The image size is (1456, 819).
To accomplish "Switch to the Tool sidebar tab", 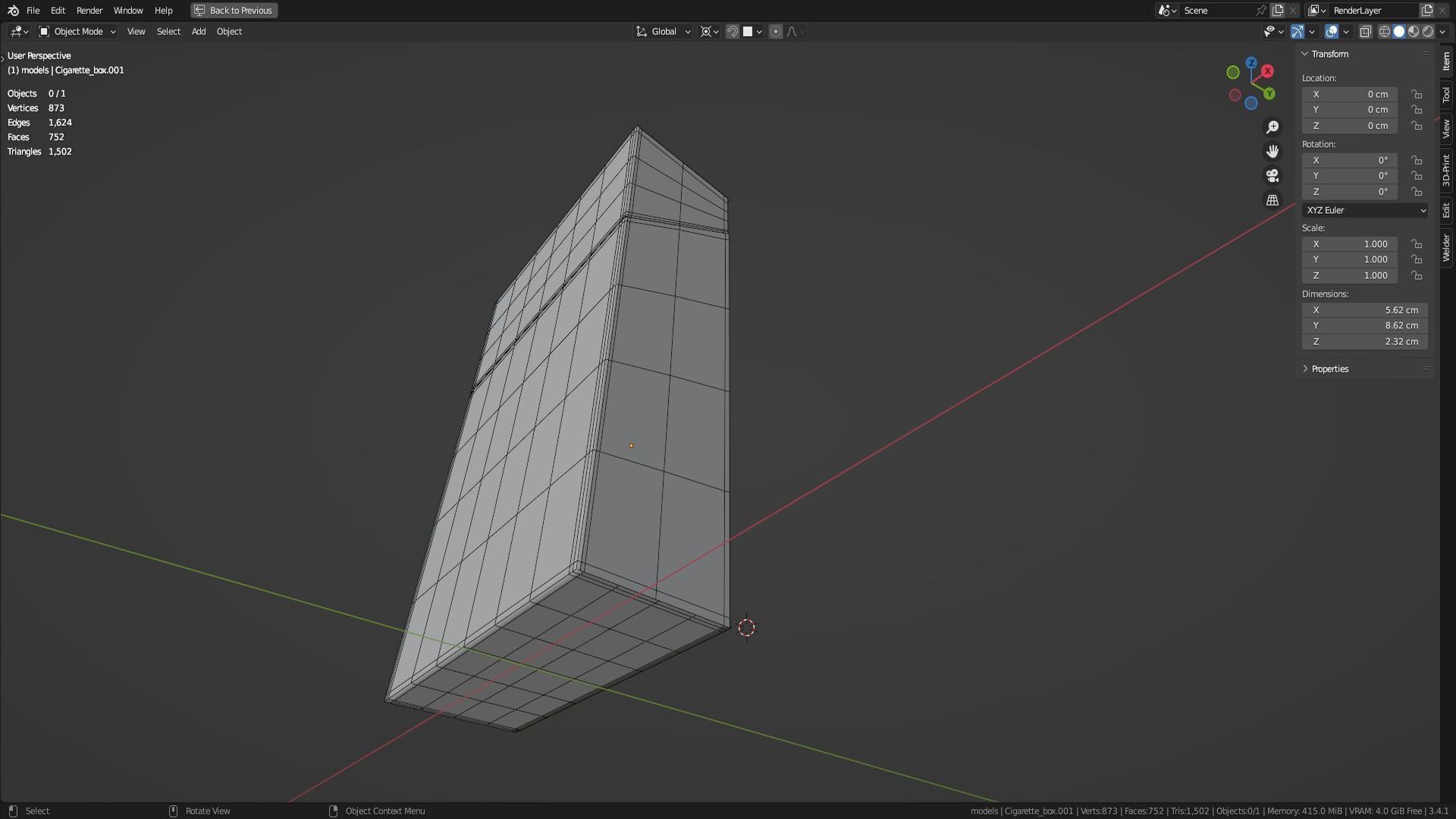I will coord(1446,94).
